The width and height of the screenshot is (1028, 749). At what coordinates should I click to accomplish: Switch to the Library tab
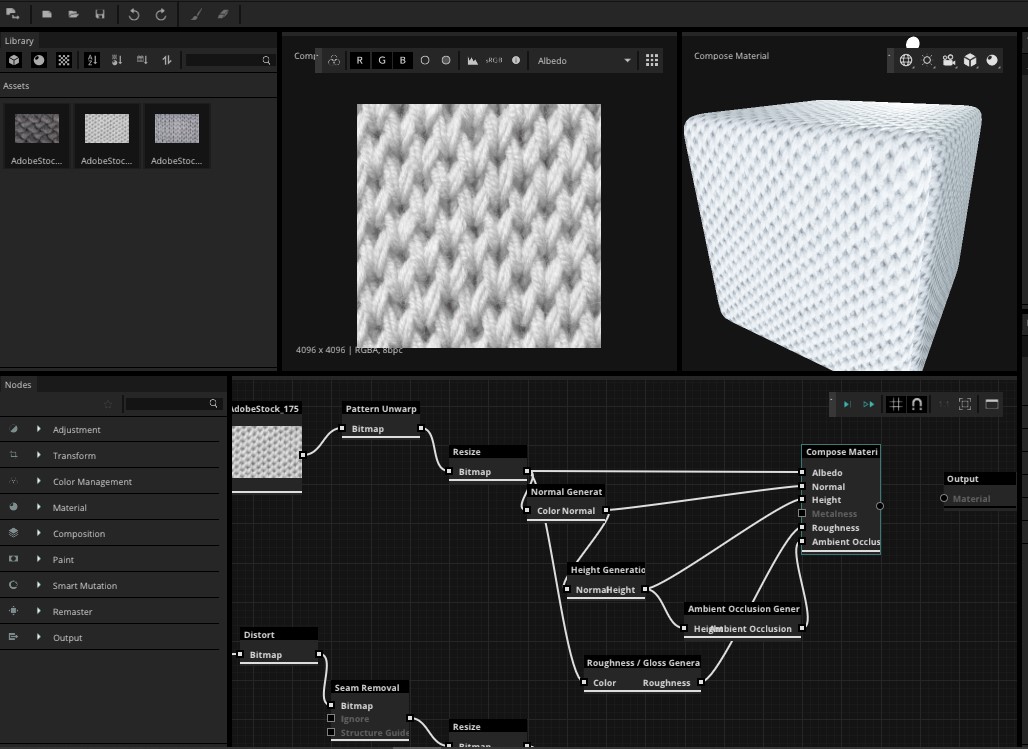pyautogui.click(x=19, y=41)
